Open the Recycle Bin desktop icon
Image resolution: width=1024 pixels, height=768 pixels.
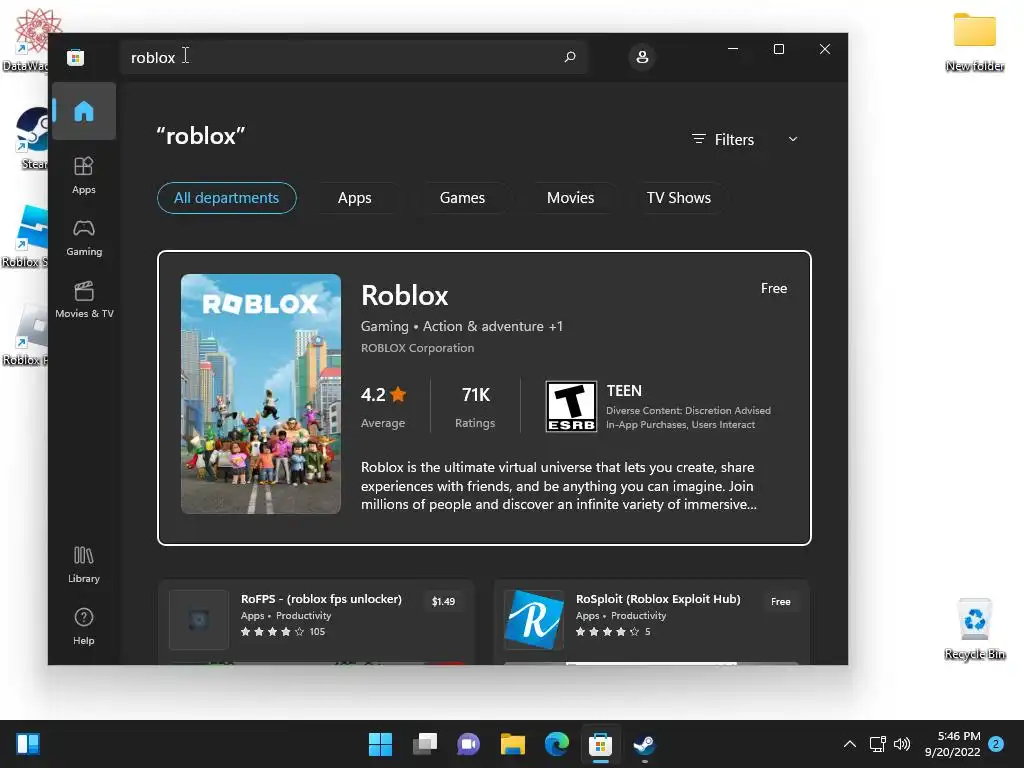pyautogui.click(x=974, y=629)
